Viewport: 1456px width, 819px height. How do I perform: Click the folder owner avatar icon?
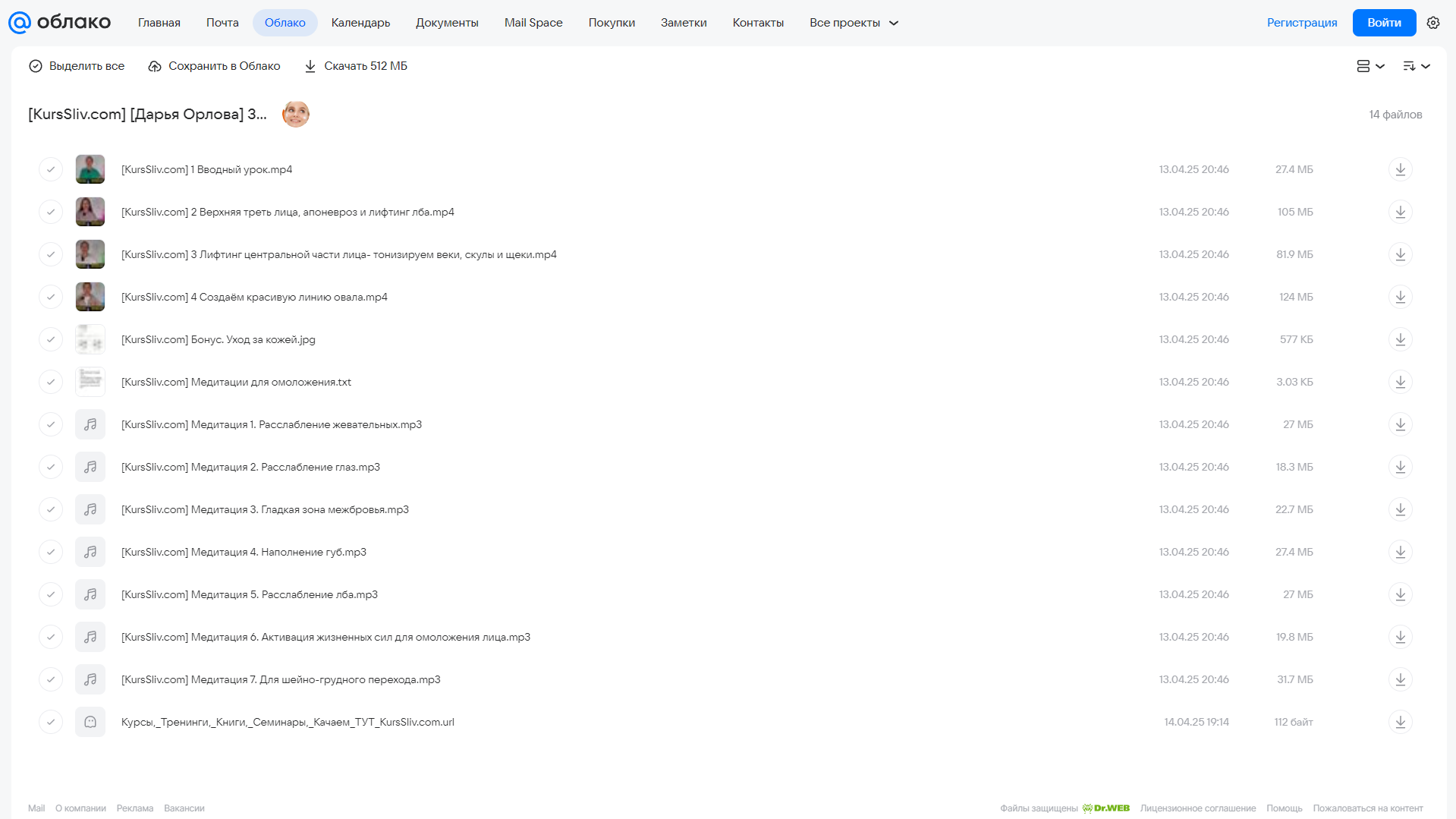tap(296, 114)
